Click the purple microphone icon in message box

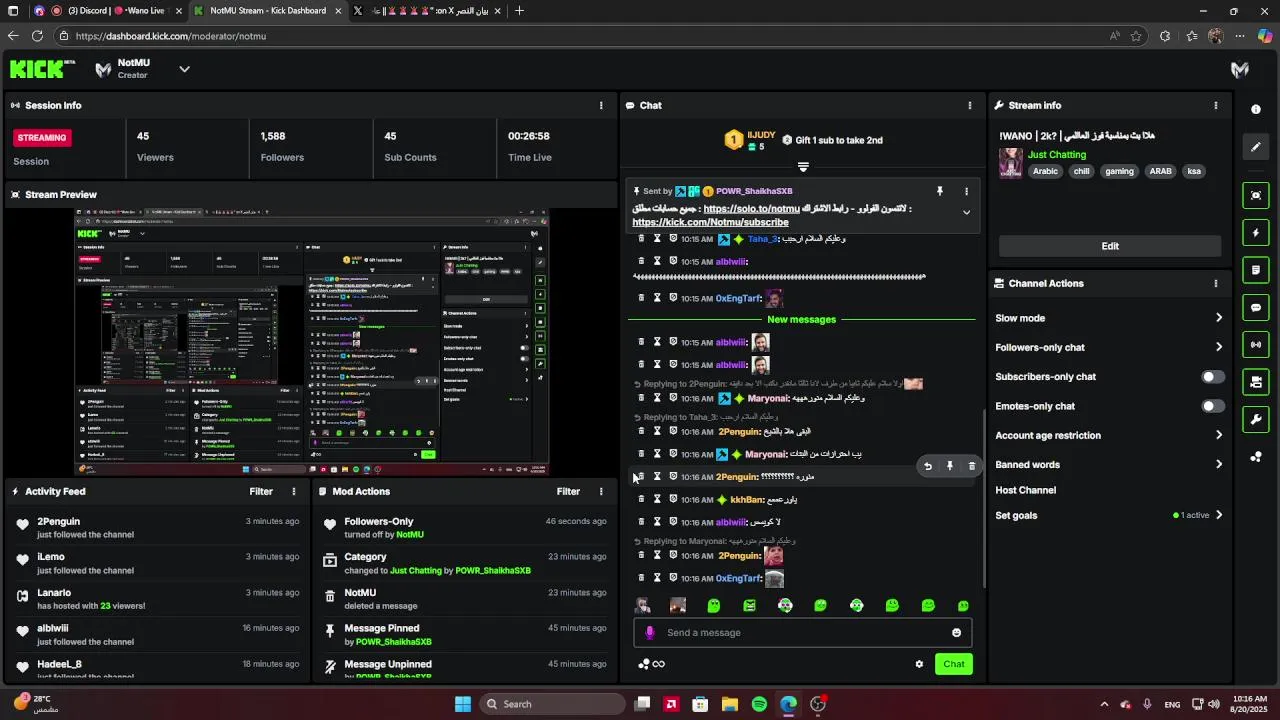tap(650, 633)
